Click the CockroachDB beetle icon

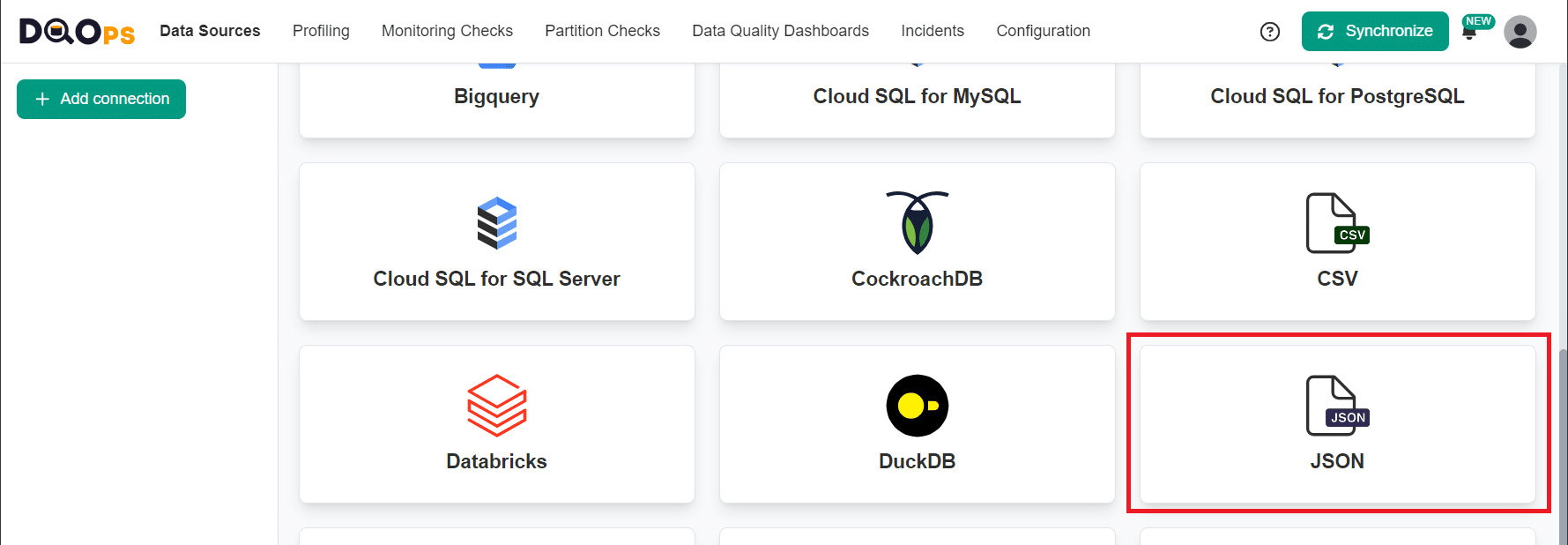coord(918,222)
